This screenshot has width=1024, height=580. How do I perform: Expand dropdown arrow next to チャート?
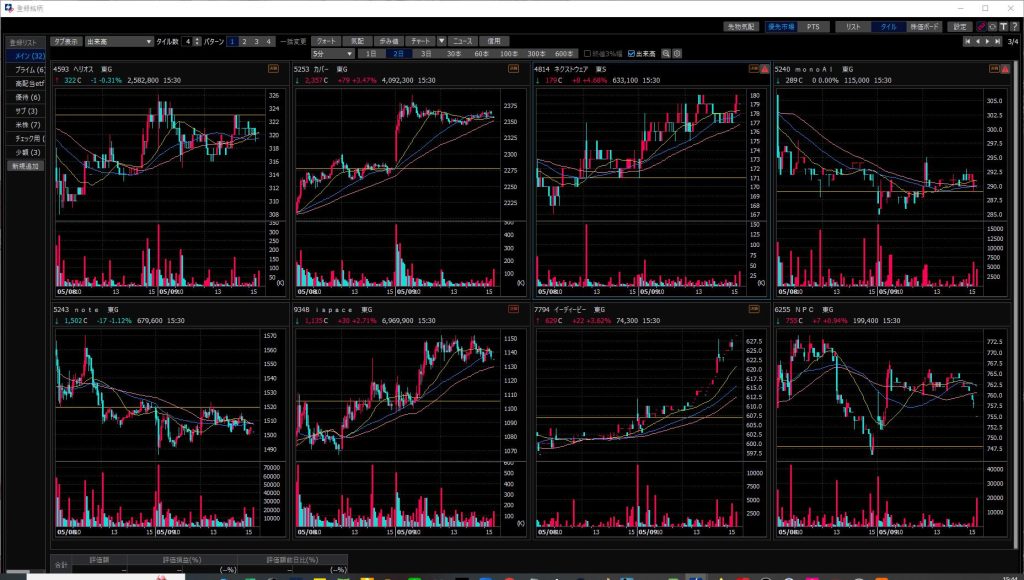click(x=441, y=41)
